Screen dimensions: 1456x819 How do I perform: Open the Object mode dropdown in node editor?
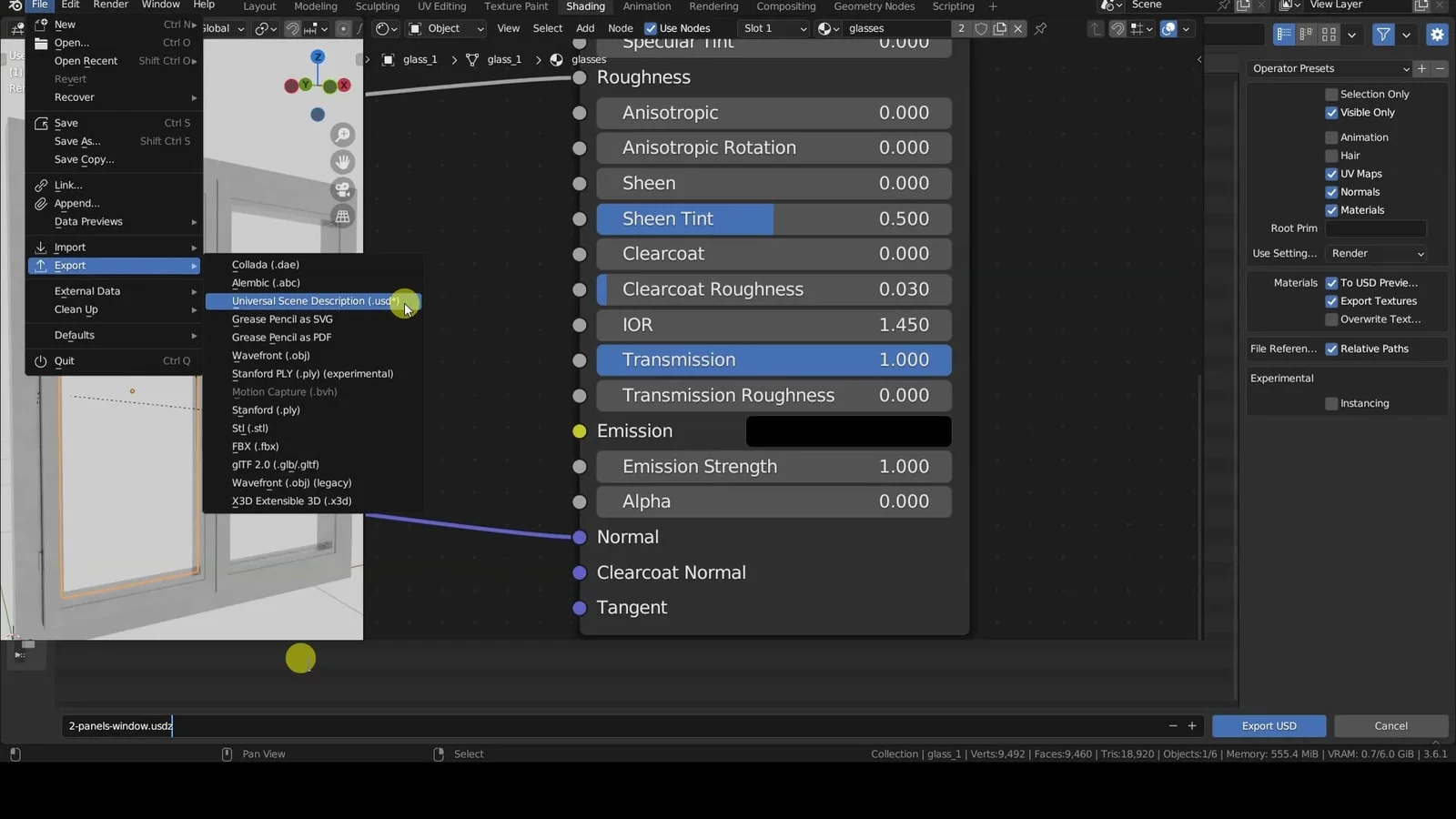coord(446,28)
